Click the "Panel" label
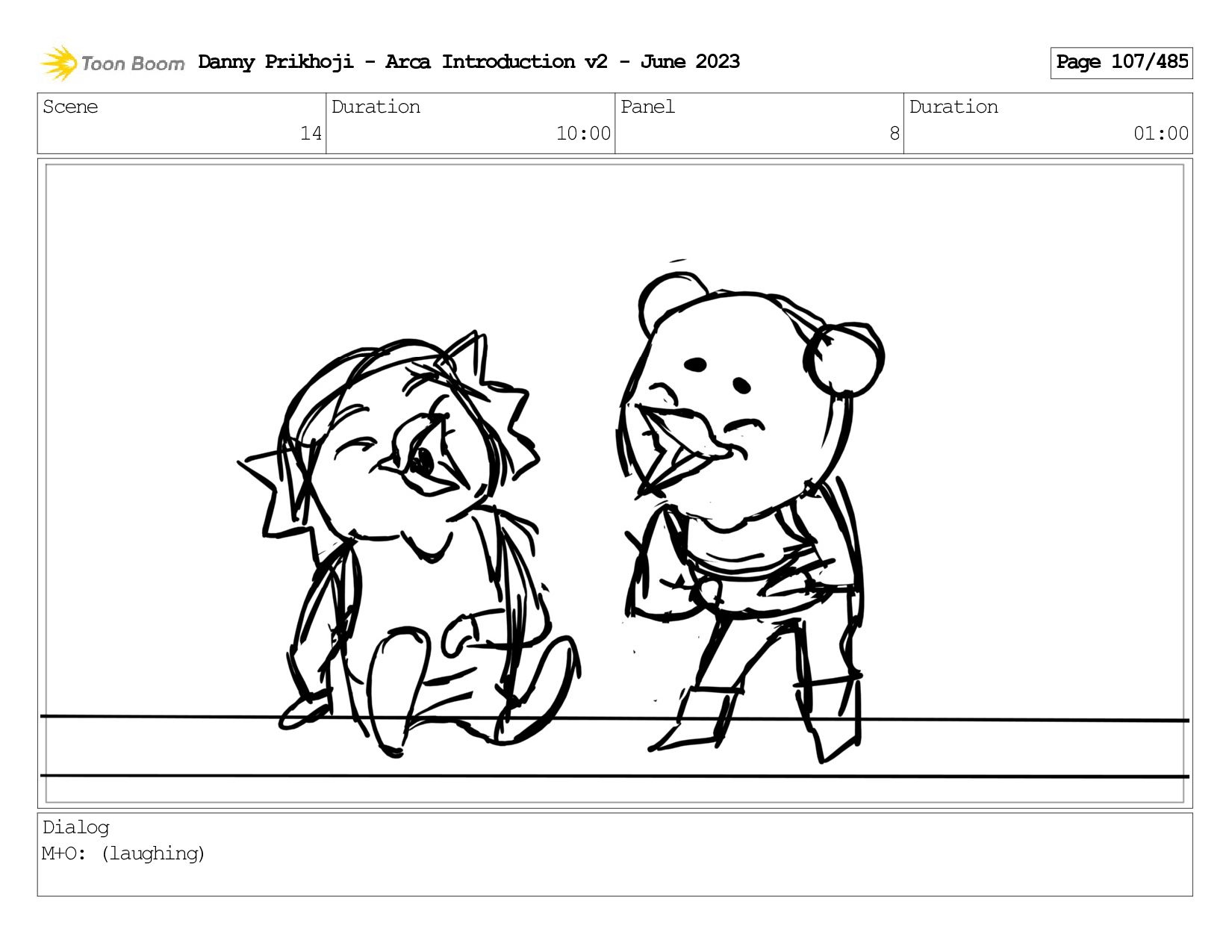The image size is (1232, 952). pyautogui.click(x=647, y=107)
